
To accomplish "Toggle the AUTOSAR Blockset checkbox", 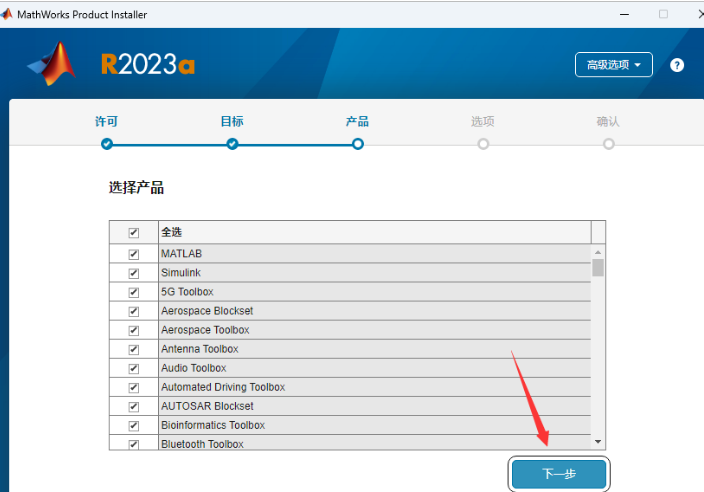I will coord(133,407).
